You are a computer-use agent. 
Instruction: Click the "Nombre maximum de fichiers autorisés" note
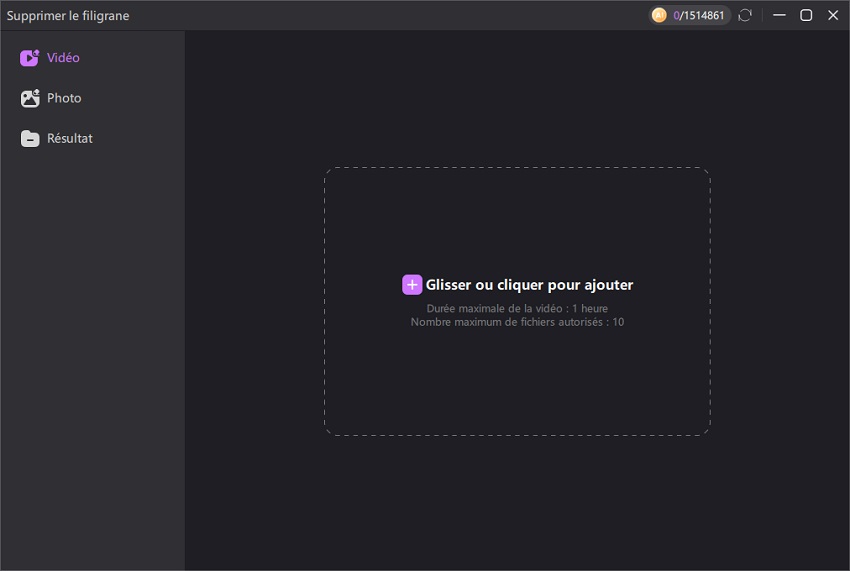(516, 322)
